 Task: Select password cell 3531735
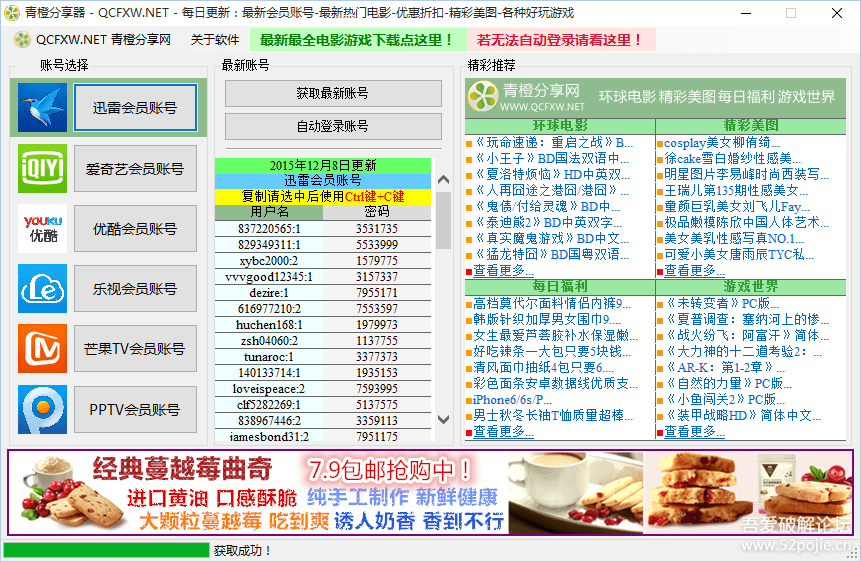click(377, 229)
